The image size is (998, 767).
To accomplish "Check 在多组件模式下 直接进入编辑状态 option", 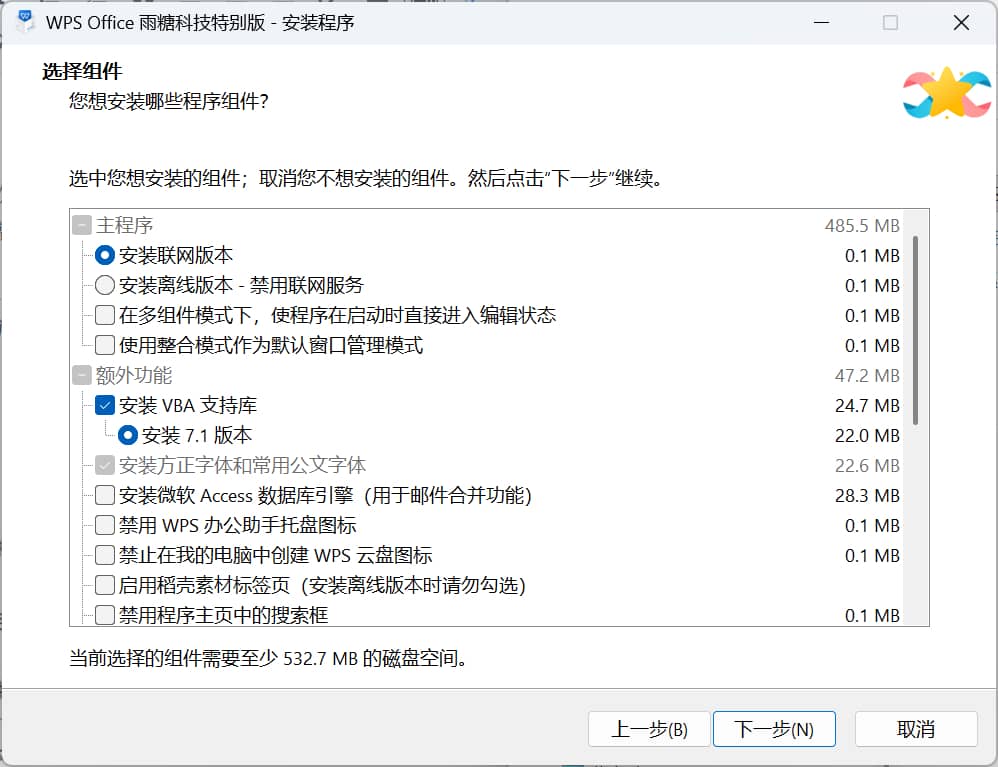I will pos(104,315).
